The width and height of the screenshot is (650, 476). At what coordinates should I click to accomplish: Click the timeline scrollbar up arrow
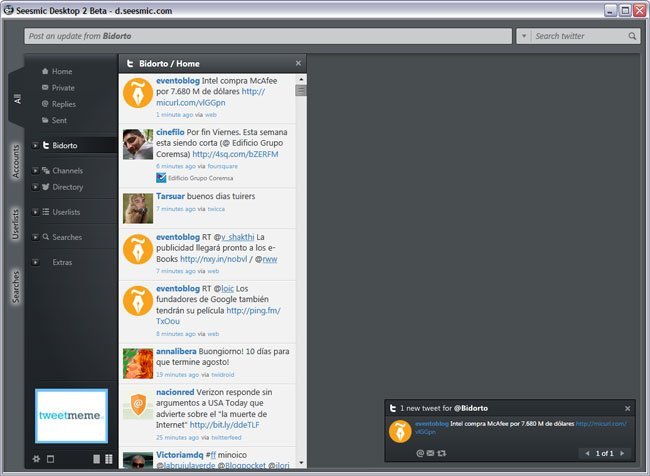pyautogui.click(x=301, y=79)
